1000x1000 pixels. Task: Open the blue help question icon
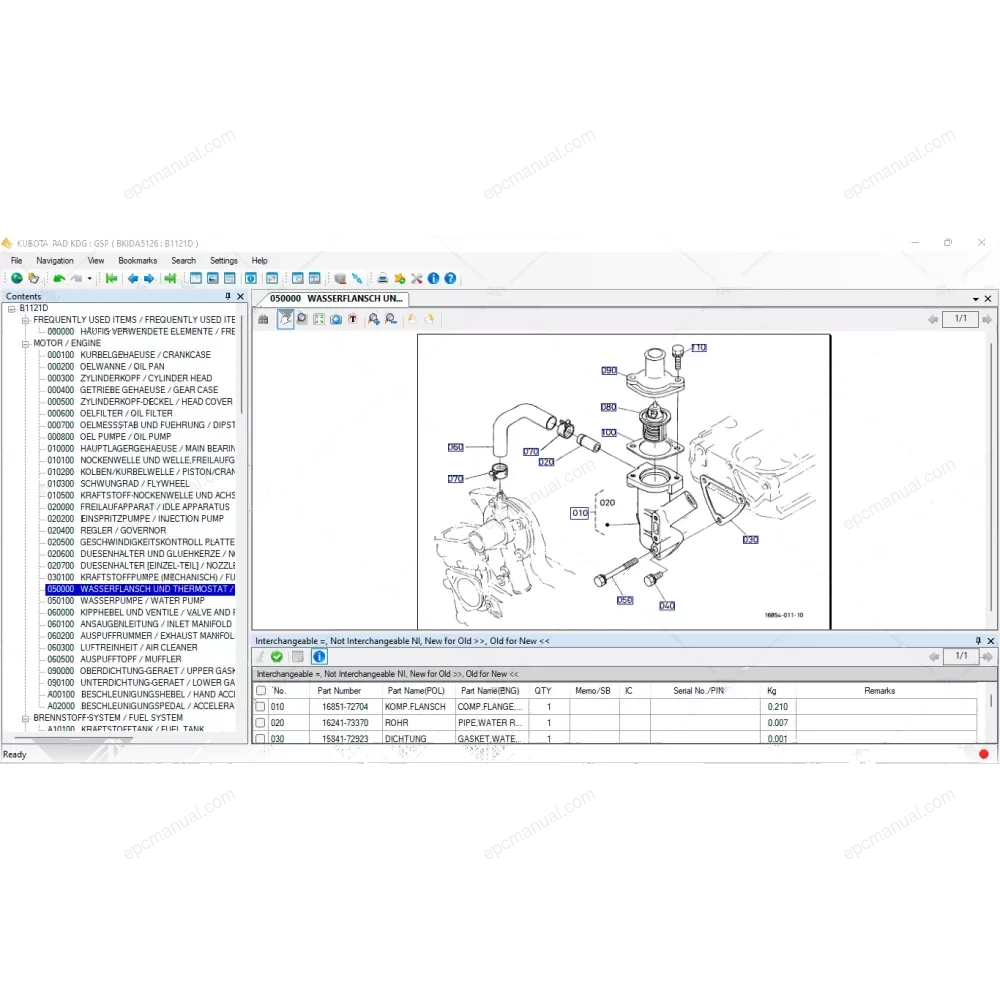click(x=450, y=278)
